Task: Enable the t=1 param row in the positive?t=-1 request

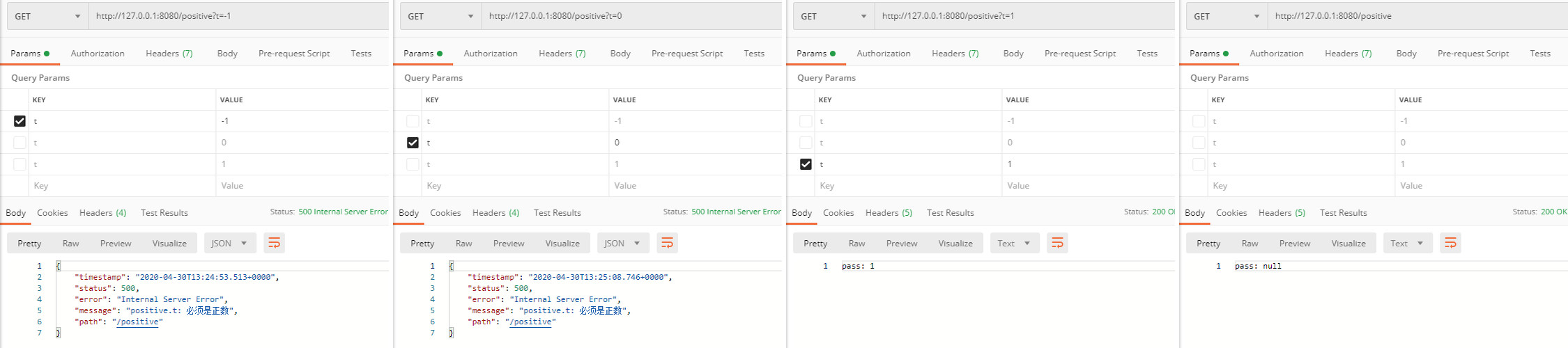Action: point(20,164)
